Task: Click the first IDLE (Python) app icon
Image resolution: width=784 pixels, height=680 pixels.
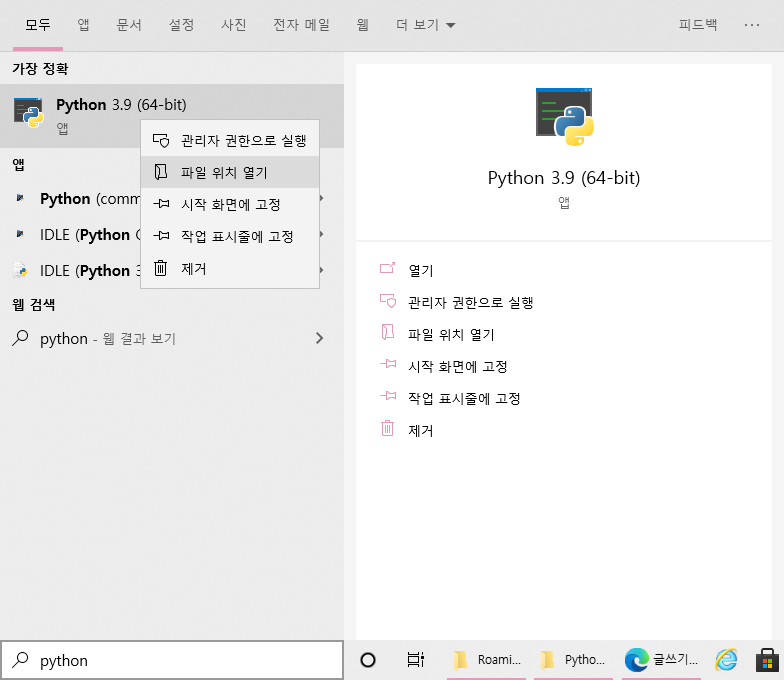Action: coord(20,234)
